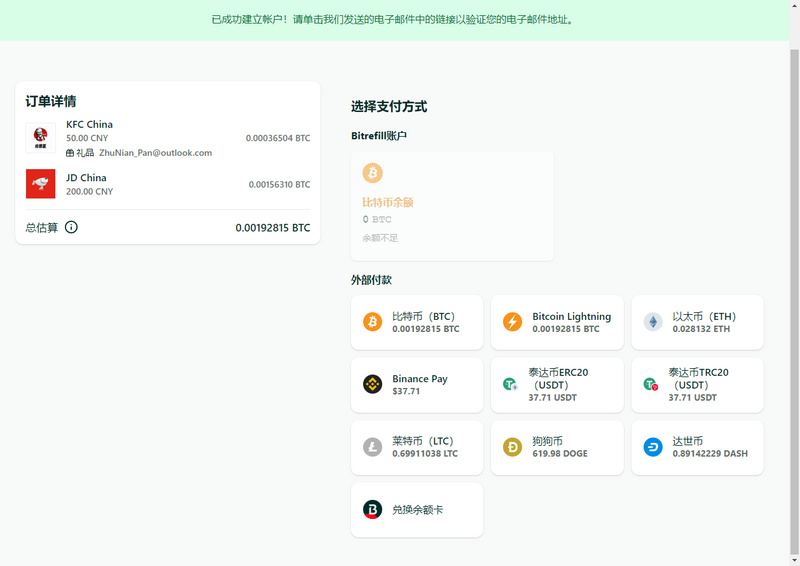Select 泰达币TRC20 (USDT) label
Image resolution: width=800 pixels, height=566 pixels.
[x=698, y=379]
